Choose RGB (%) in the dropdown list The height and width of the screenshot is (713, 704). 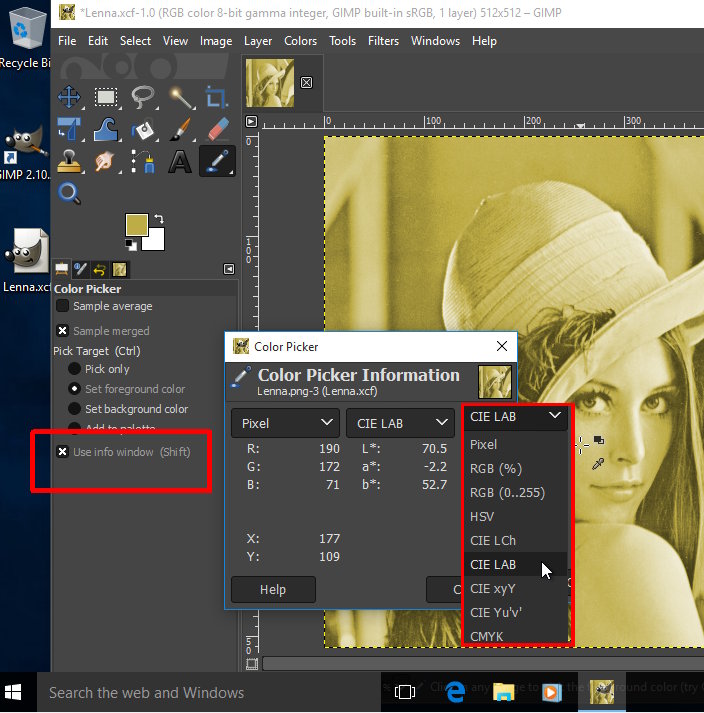point(515,468)
